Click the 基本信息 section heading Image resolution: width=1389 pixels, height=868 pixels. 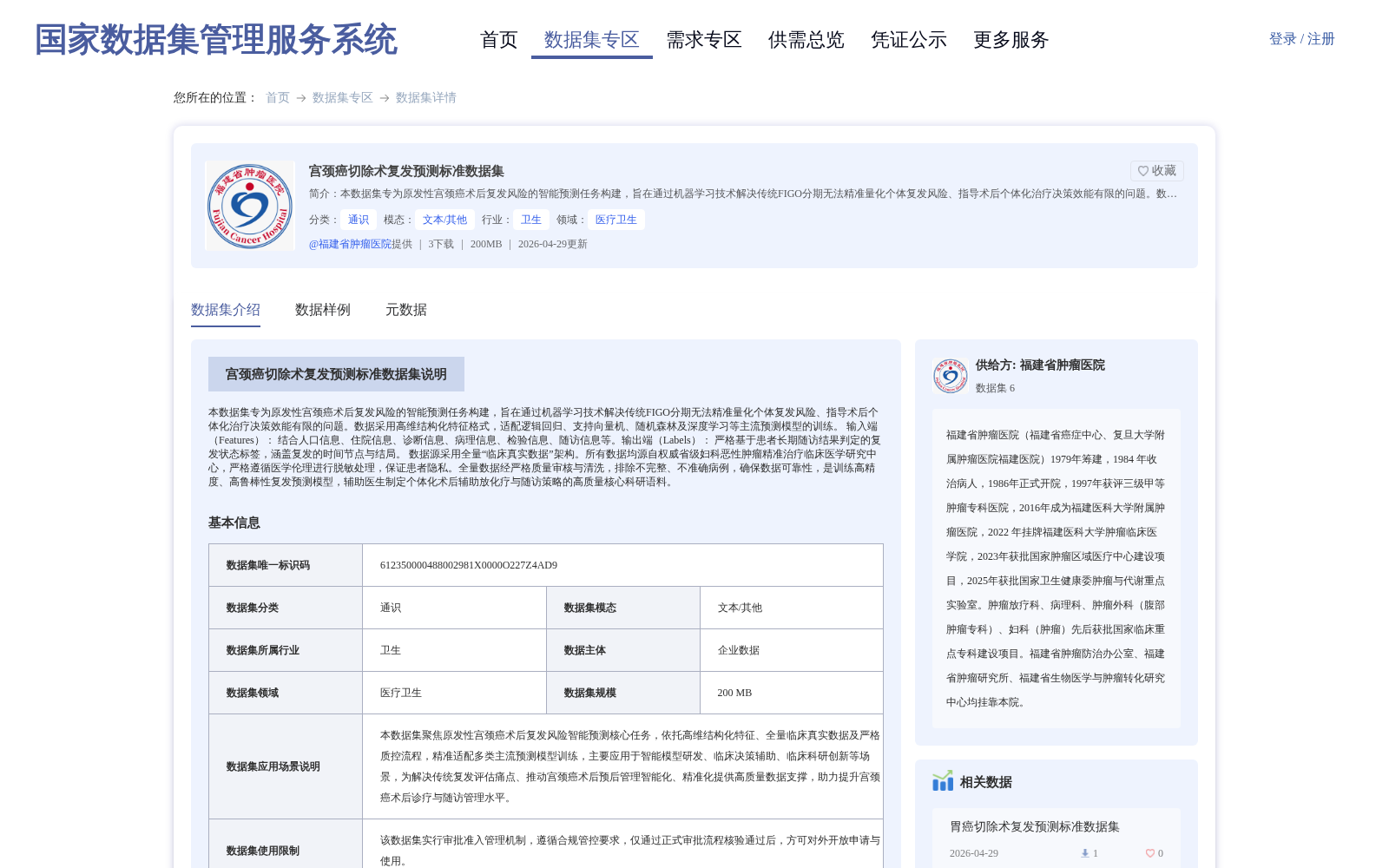pos(234,523)
